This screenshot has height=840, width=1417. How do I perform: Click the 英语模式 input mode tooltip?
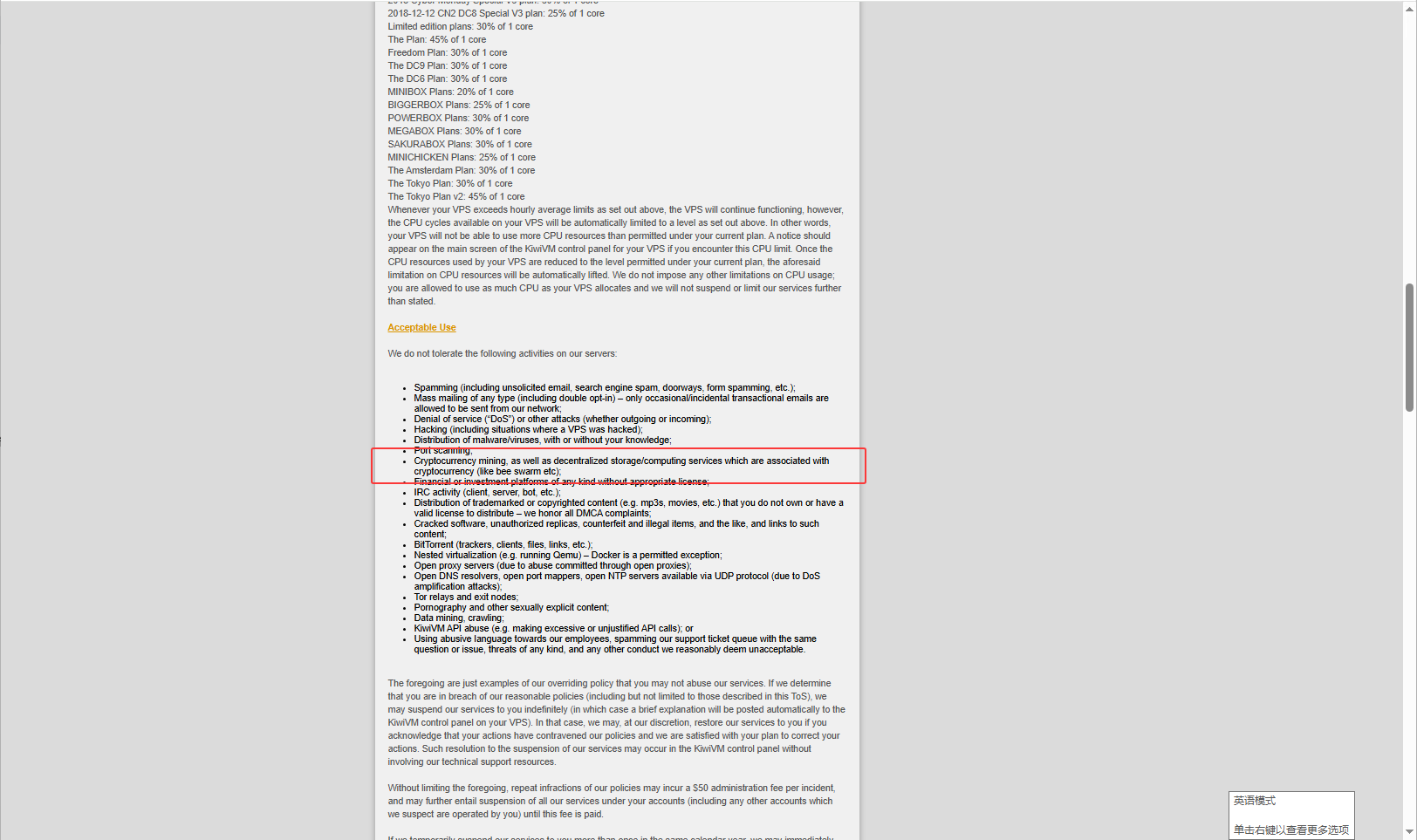[1254, 801]
